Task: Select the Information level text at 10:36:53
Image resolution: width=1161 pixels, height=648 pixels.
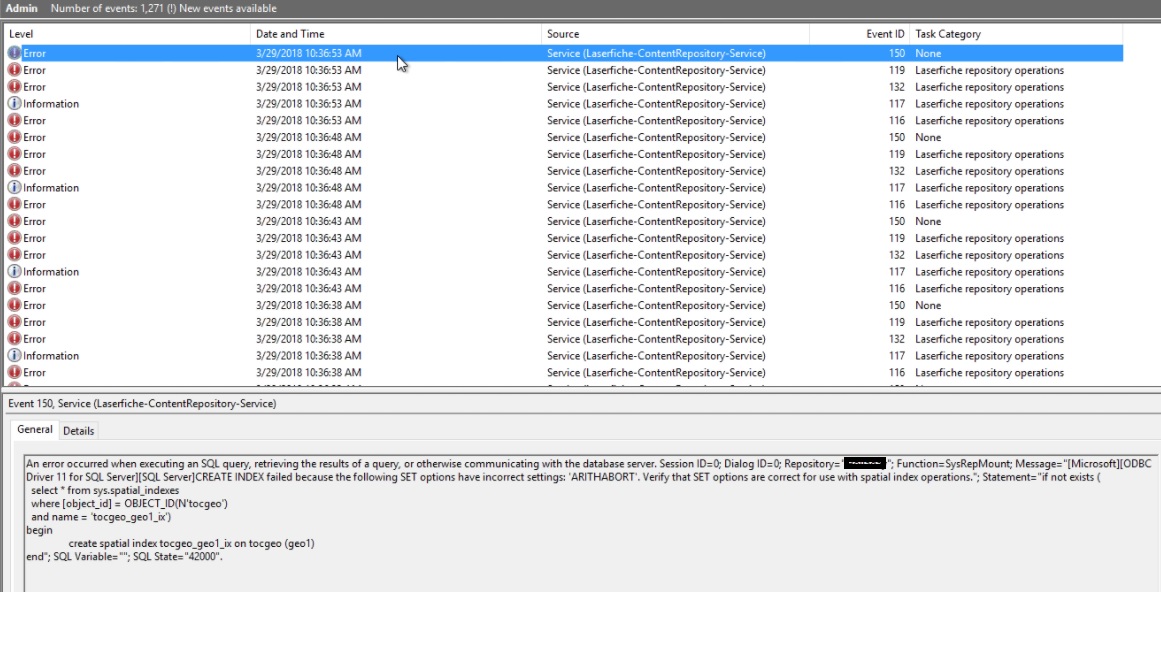Action: [x=51, y=104]
